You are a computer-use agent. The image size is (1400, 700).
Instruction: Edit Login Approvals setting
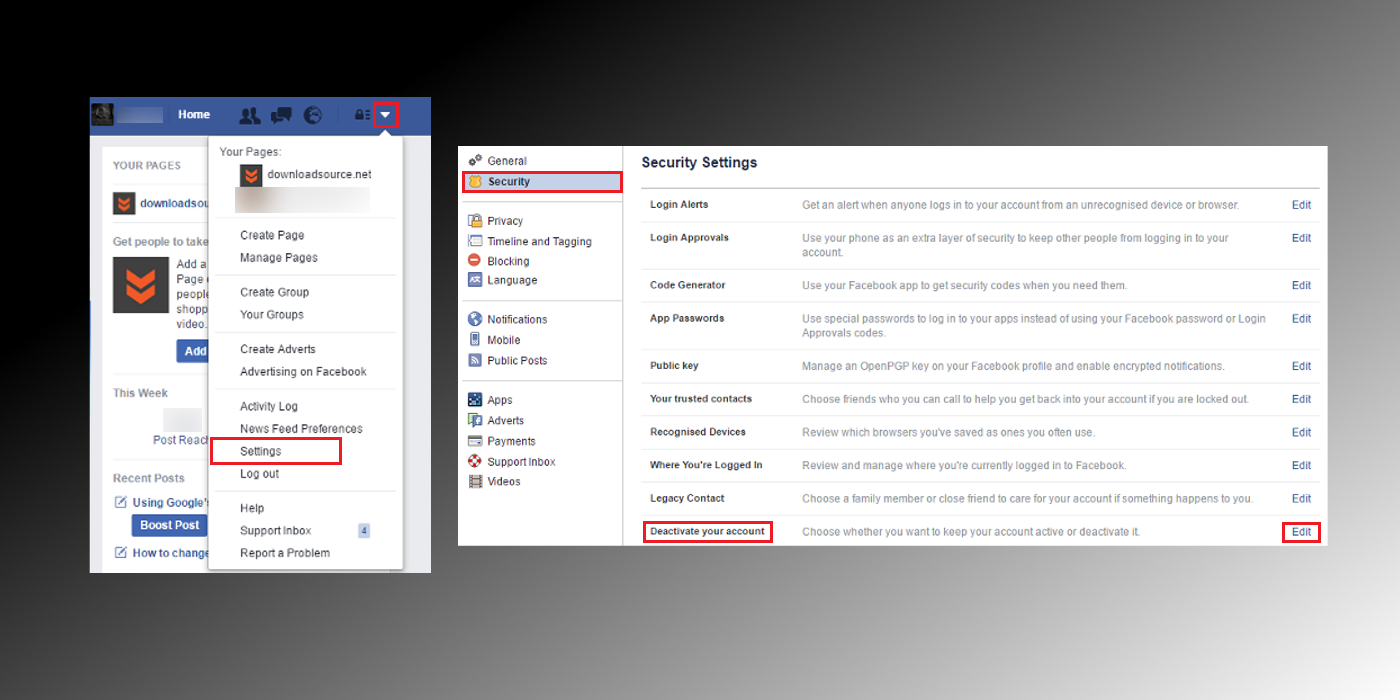1301,238
